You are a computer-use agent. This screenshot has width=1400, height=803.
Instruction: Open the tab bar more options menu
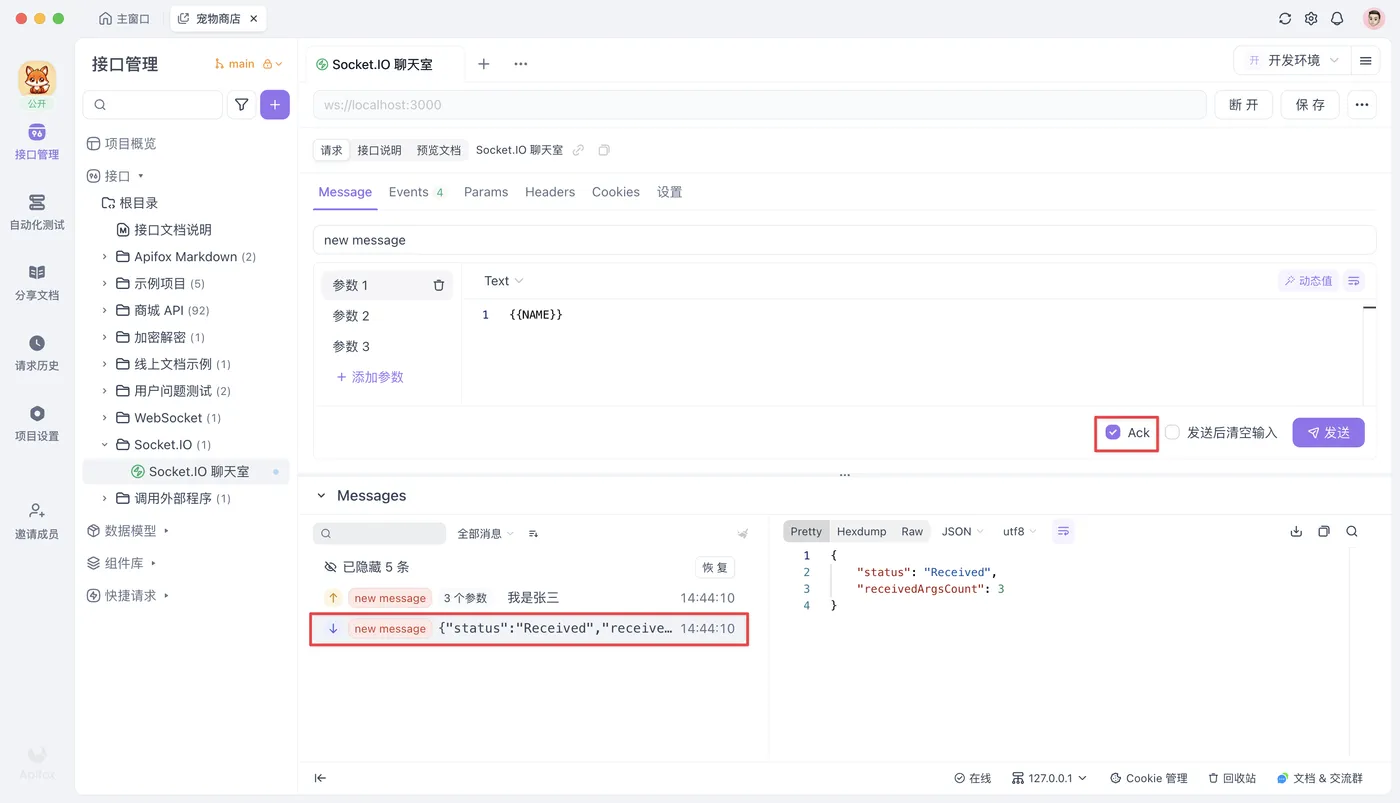click(x=520, y=64)
